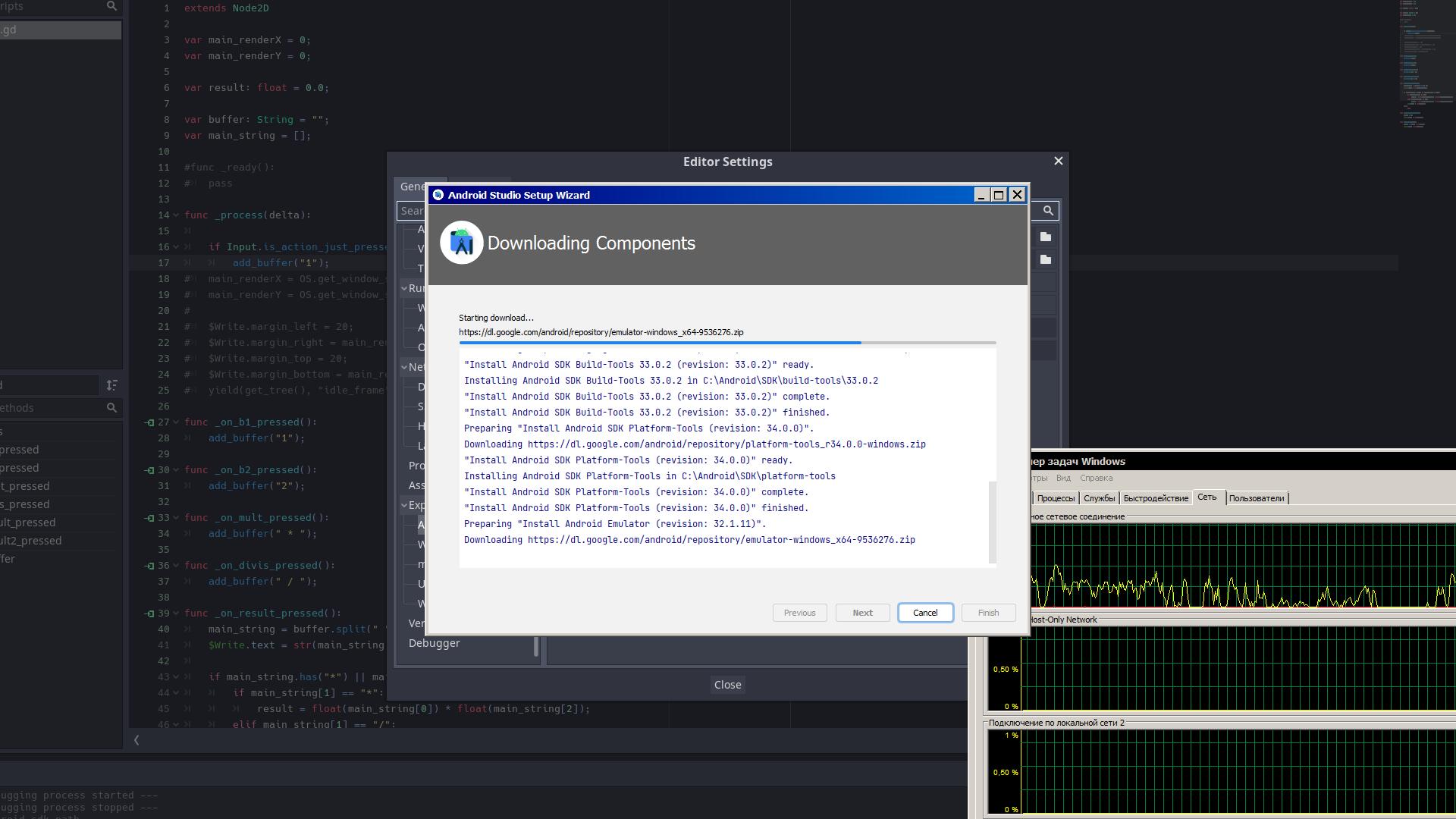Screen dimensions: 1456x819
Task: Click the Android Studio logo in the wizard header
Action: pos(461,243)
